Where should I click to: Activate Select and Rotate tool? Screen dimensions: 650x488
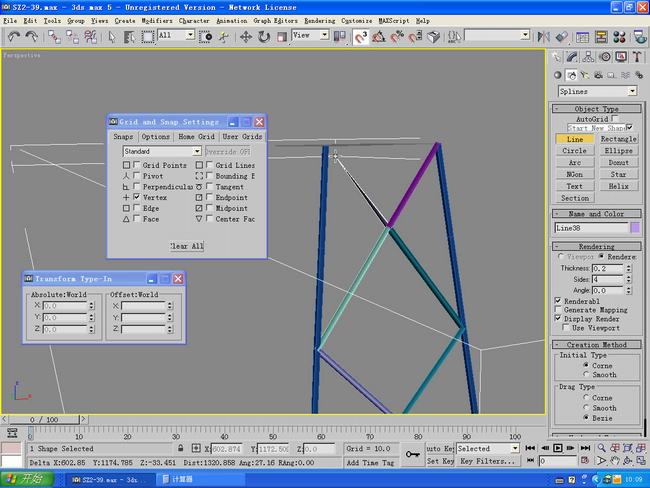(x=264, y=37)
